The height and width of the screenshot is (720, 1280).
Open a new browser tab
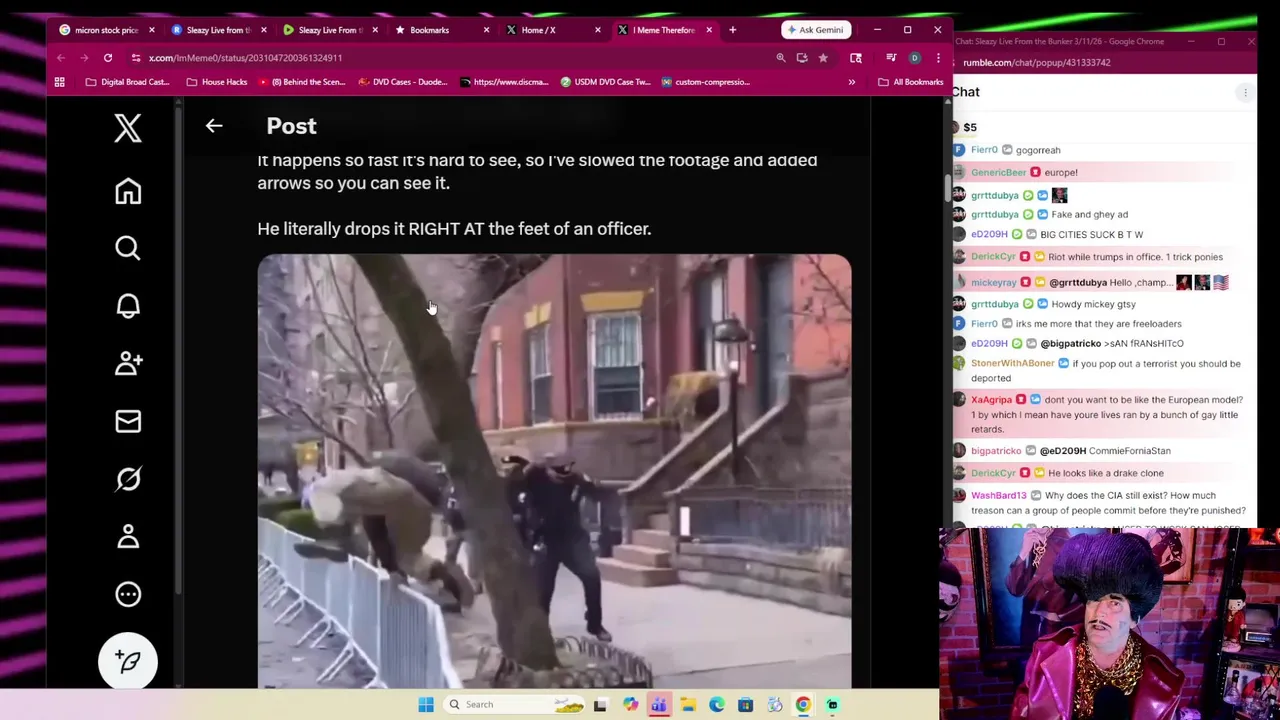pyautogui.click(x=732, y=30)
